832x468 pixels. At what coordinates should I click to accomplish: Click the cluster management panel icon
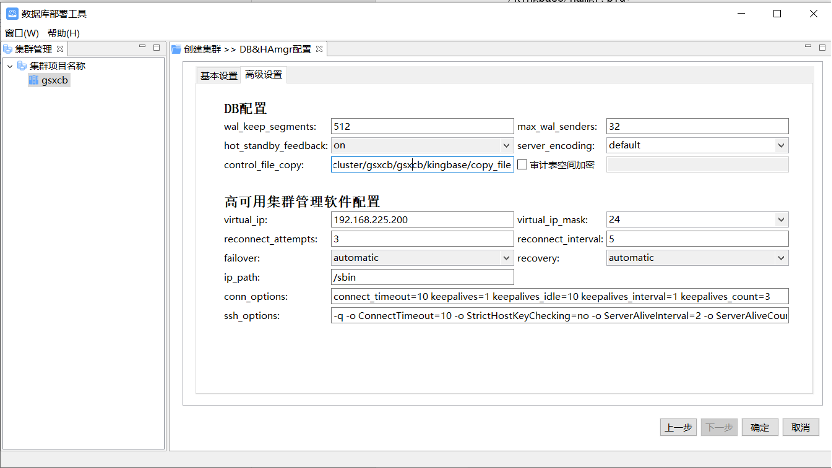click(7, 49)
